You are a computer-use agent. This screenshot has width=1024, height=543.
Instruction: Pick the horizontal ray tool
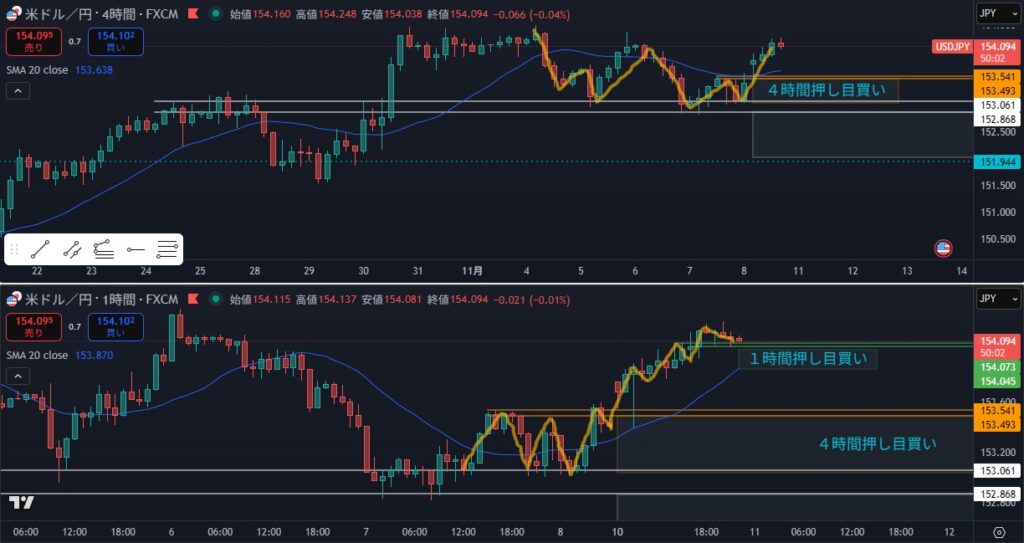[x=136, y=250]
